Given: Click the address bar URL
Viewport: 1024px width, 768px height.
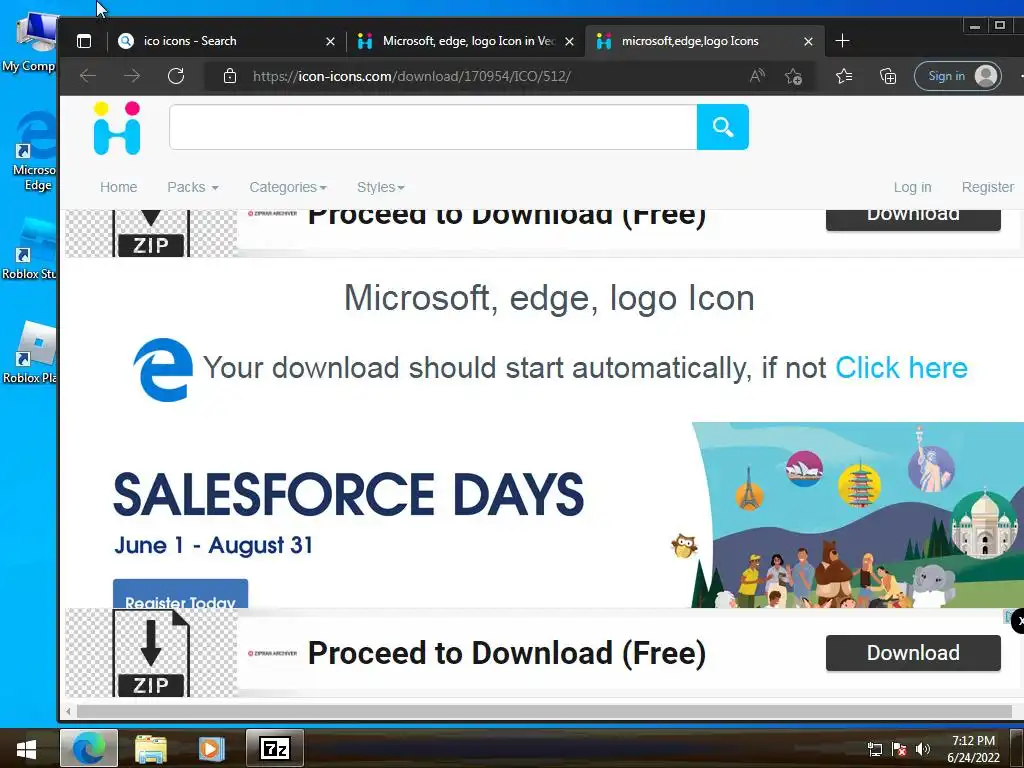Looking at the screenshot, I should point(411,76).
